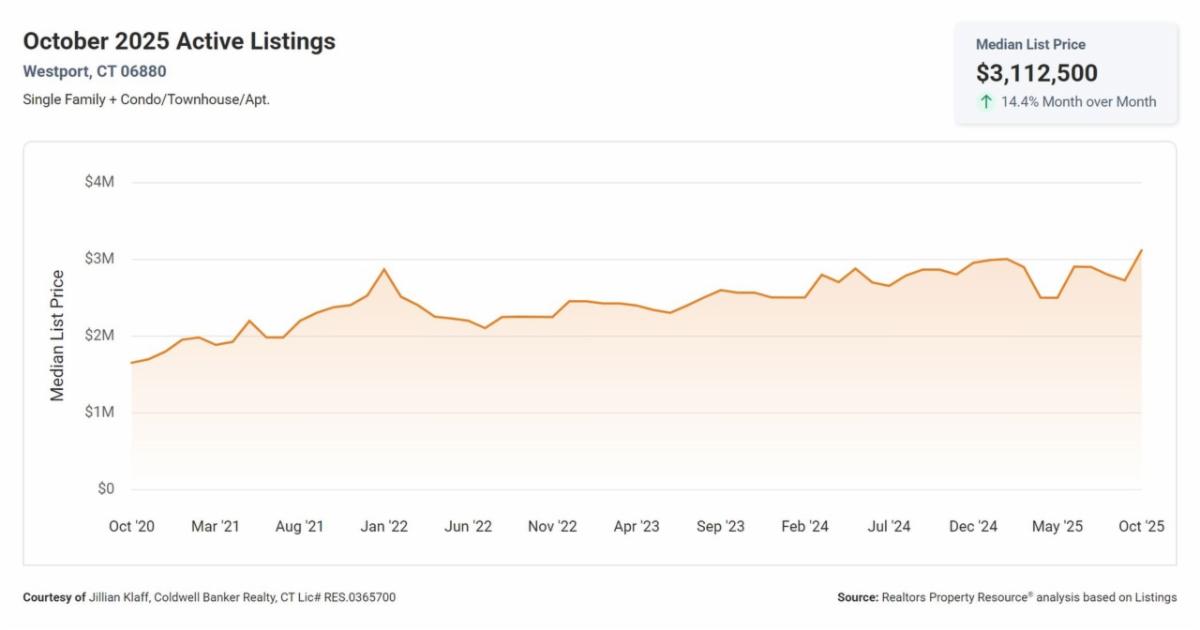The image size is (1200, 630).
Task: Click the Feb '24 x-axis label
Action: (804, 527)
